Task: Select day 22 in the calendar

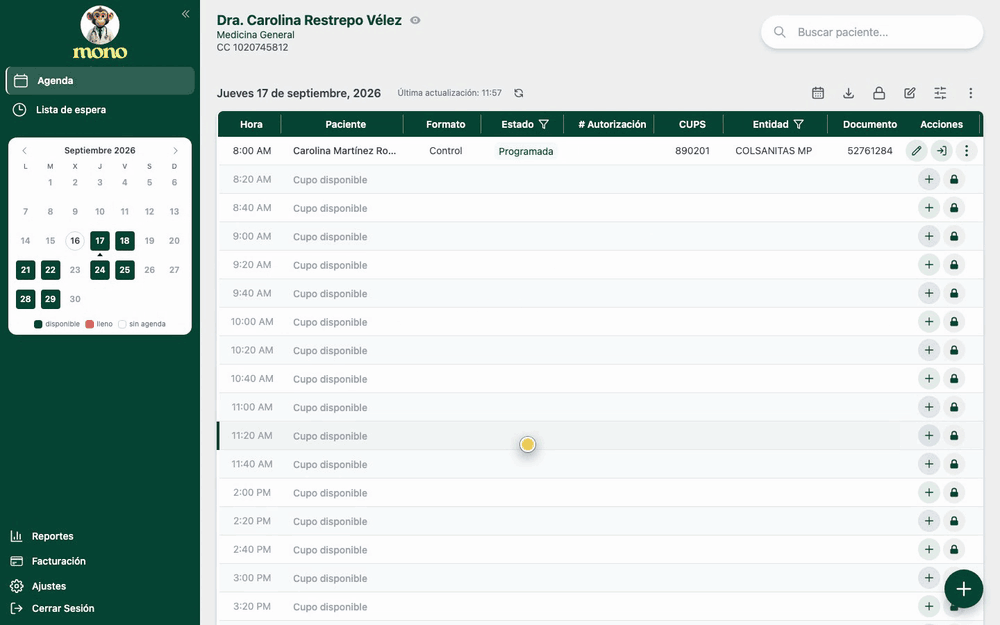Action: coord(50,270)
